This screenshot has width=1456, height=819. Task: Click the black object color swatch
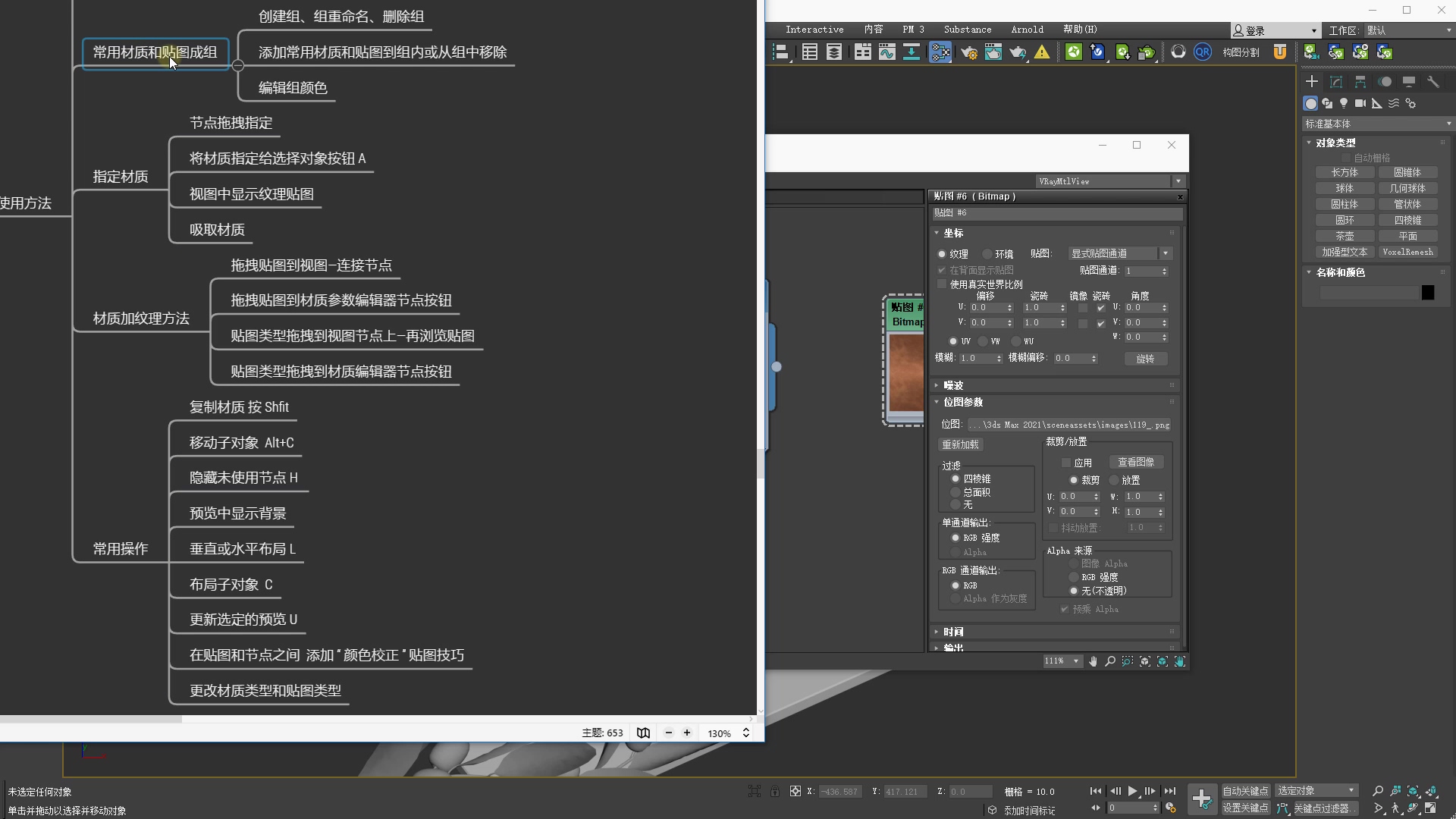click(x=1428, y=293)
